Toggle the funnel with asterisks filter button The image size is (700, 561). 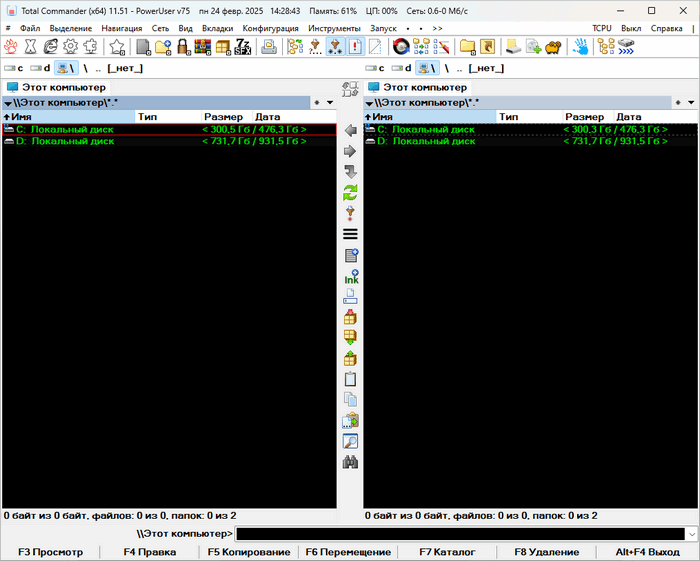click(x=335, y=46)
